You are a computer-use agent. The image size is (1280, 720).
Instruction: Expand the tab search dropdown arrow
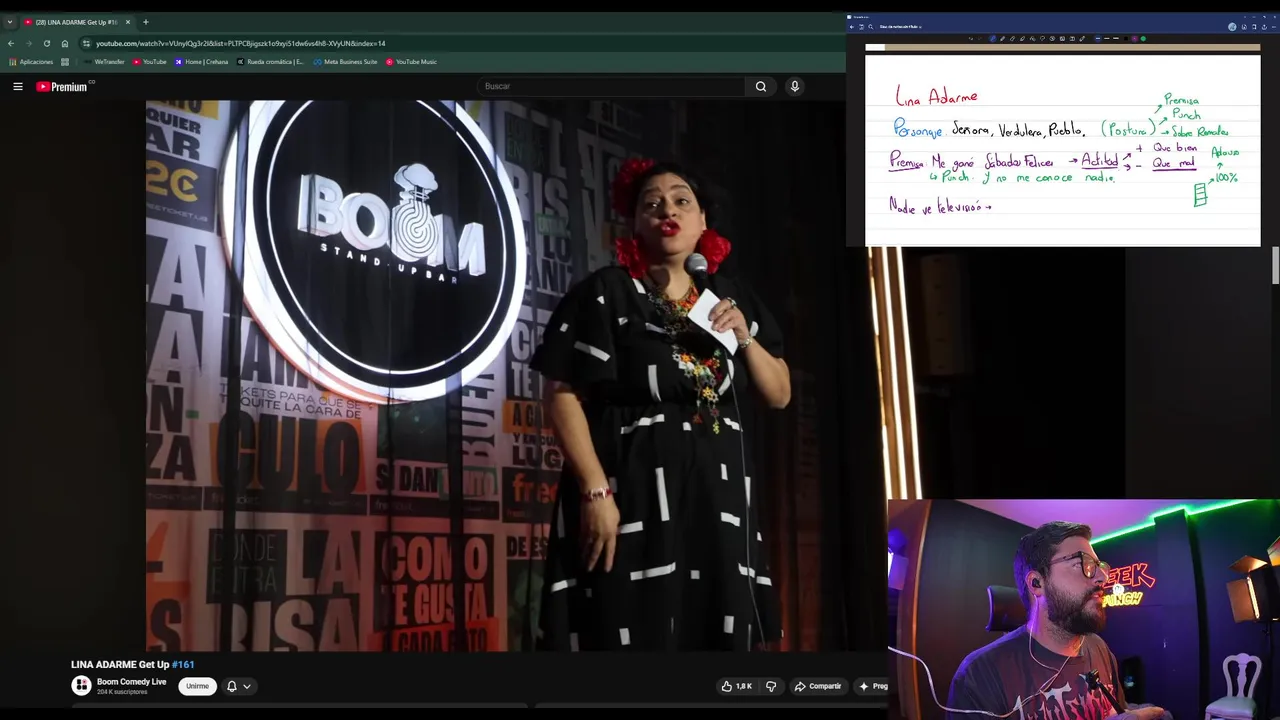[10, 22]
